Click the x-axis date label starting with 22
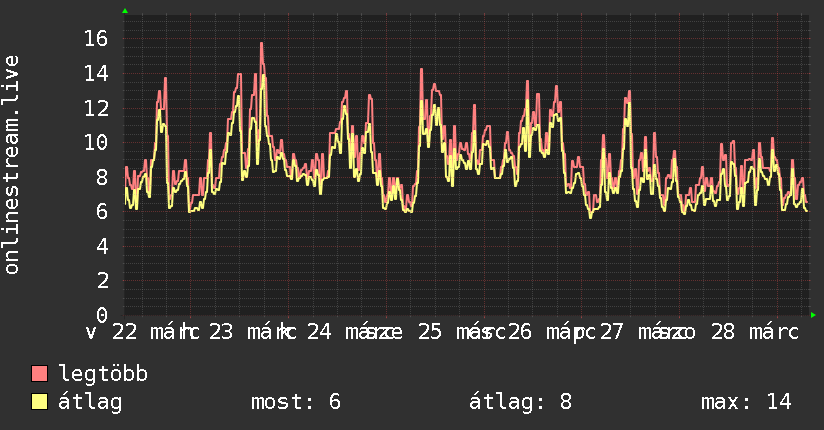This screenshot has width=824, height=430. coord(156,332)
